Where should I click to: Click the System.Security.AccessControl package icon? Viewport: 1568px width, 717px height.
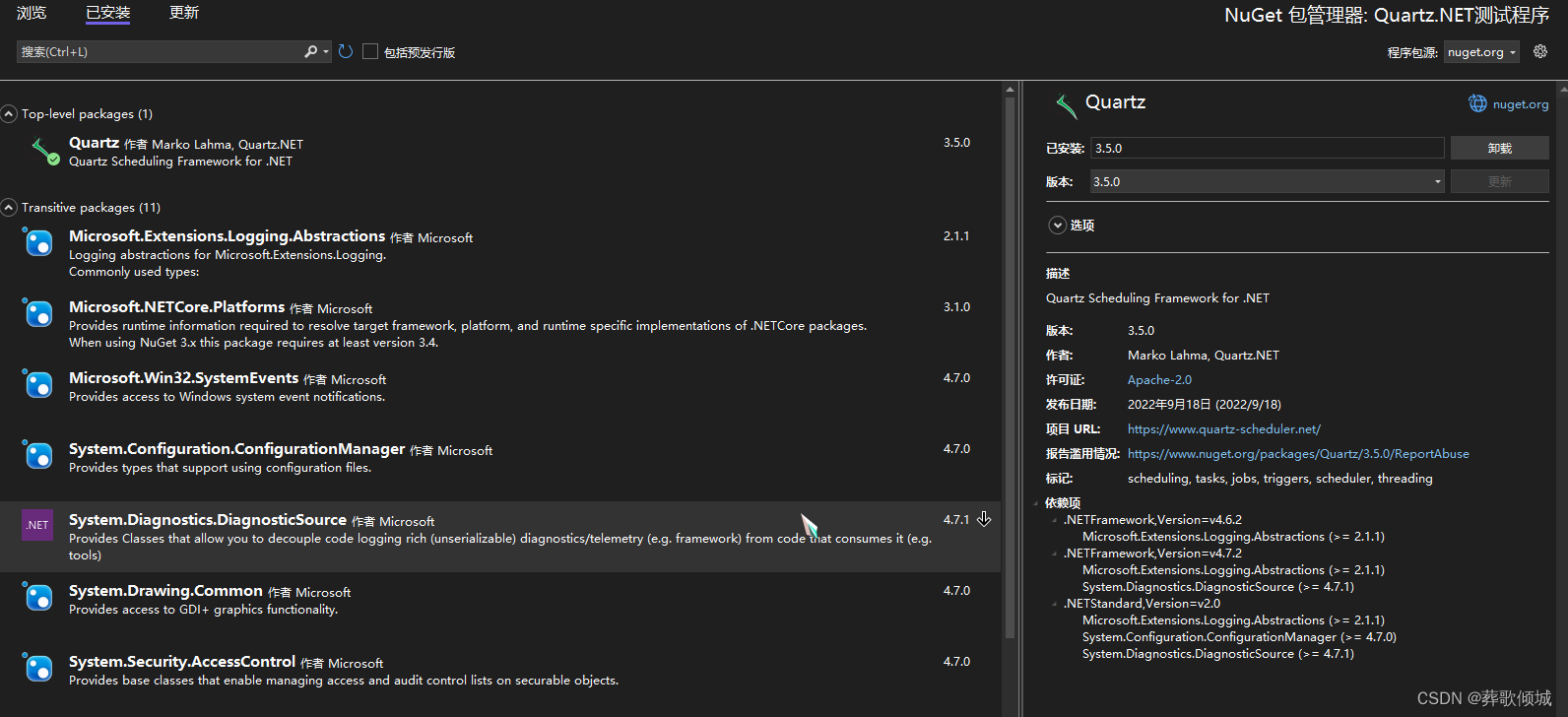(x=37, y=667)
